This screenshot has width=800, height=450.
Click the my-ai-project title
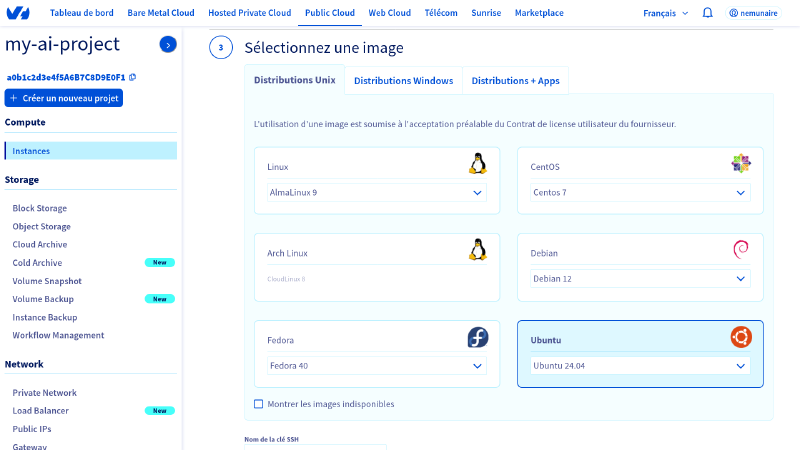tap(62, 44)
